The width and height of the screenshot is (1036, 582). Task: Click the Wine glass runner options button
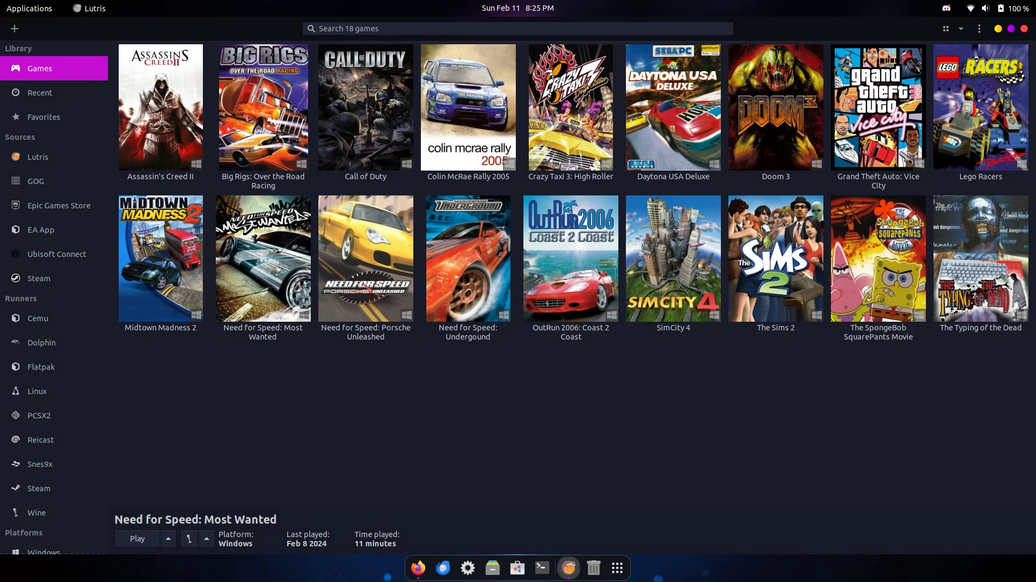[189, 539]
